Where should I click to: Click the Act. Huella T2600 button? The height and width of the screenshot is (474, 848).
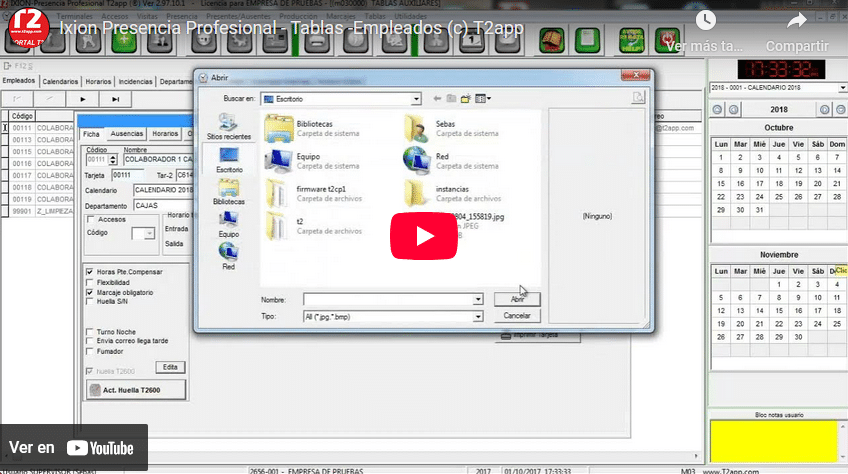[136, 390]
